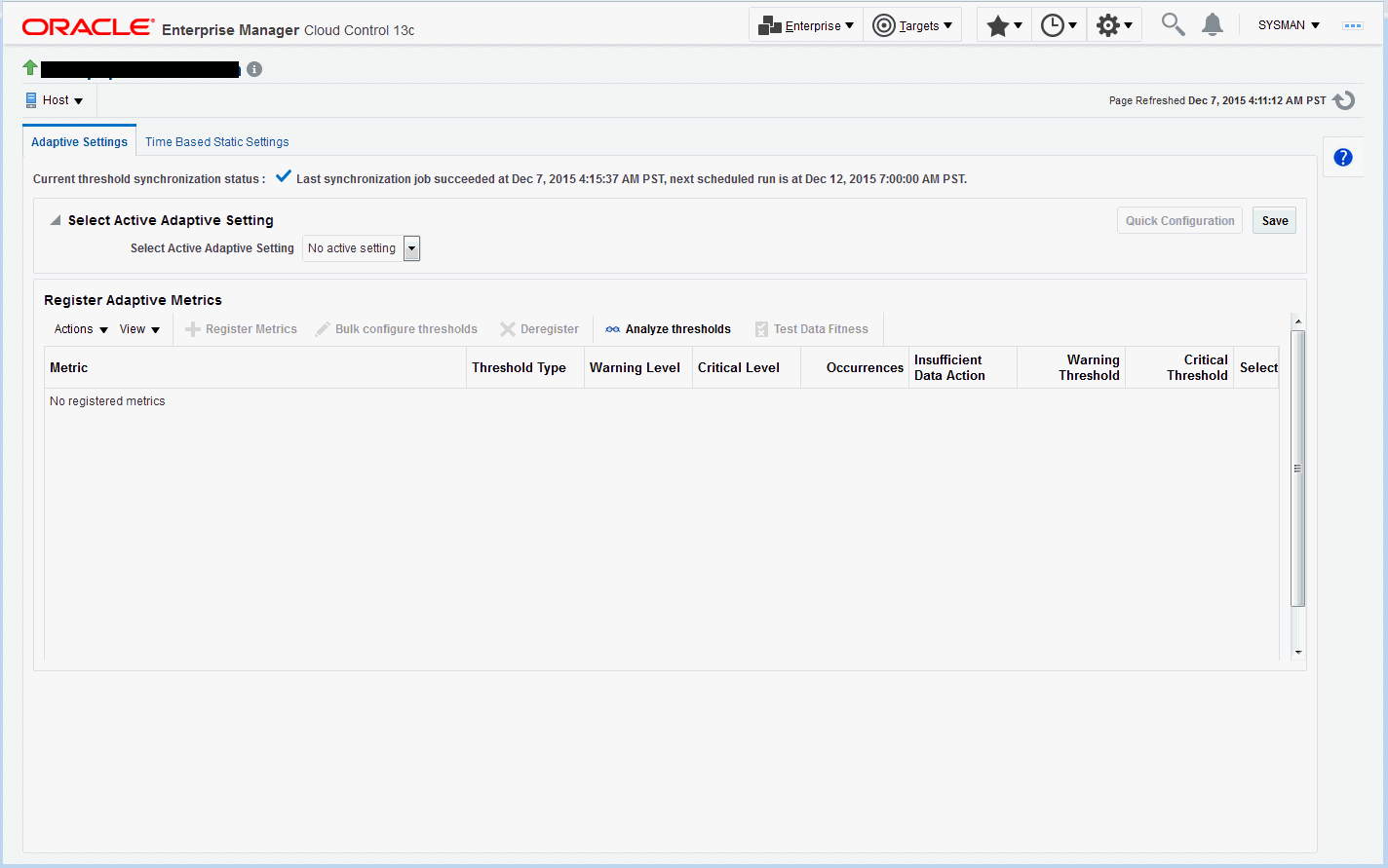This screenshot has width=1388, height=868.
Task: Click Analyze thresholds
Action: point(668,329)
